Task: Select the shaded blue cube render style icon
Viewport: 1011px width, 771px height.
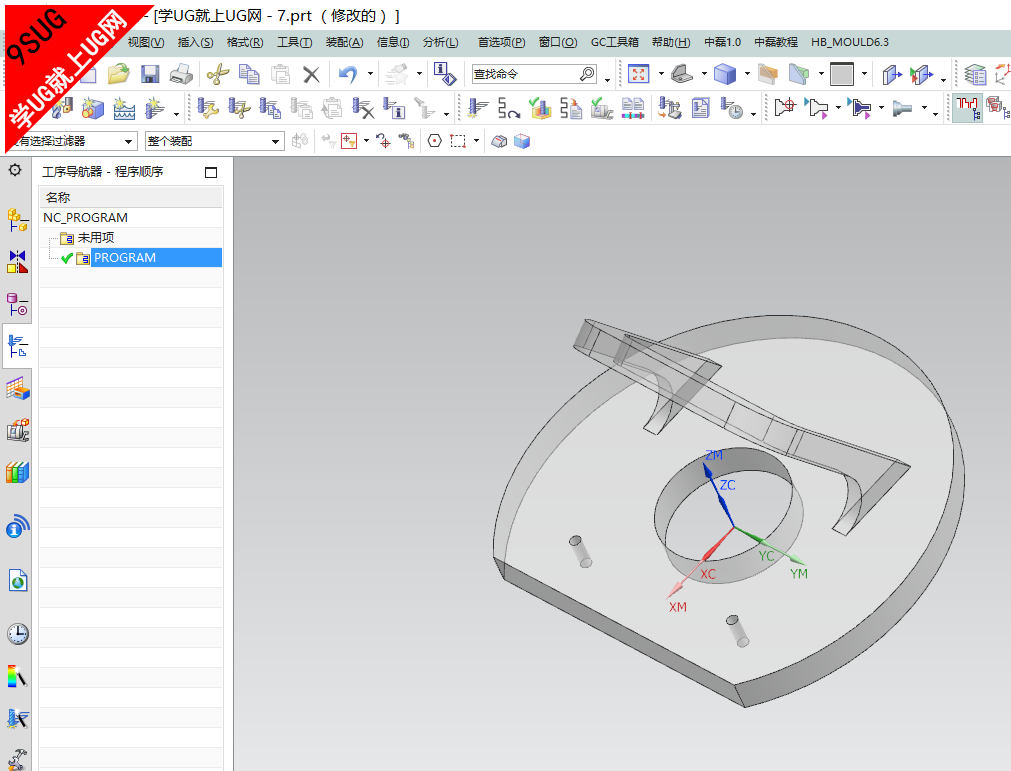Action: click(x=725, y=74)
